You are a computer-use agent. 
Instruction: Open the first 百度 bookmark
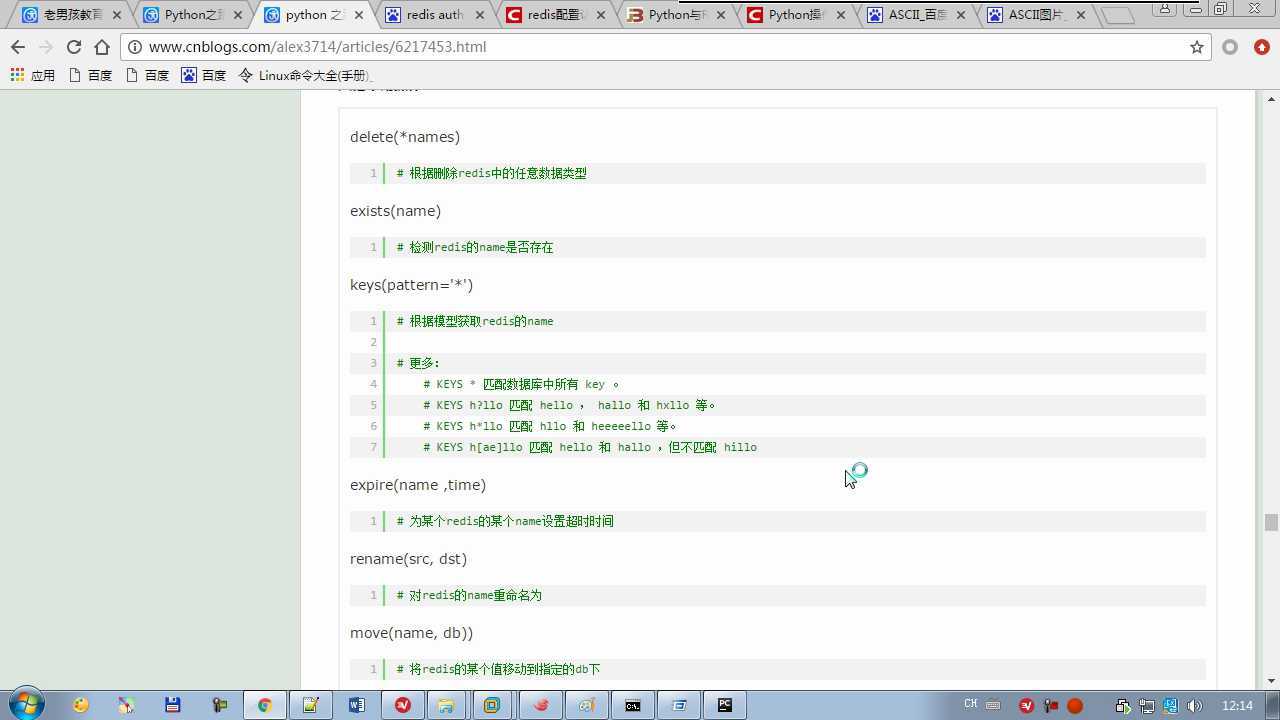(x=90, y=75)
